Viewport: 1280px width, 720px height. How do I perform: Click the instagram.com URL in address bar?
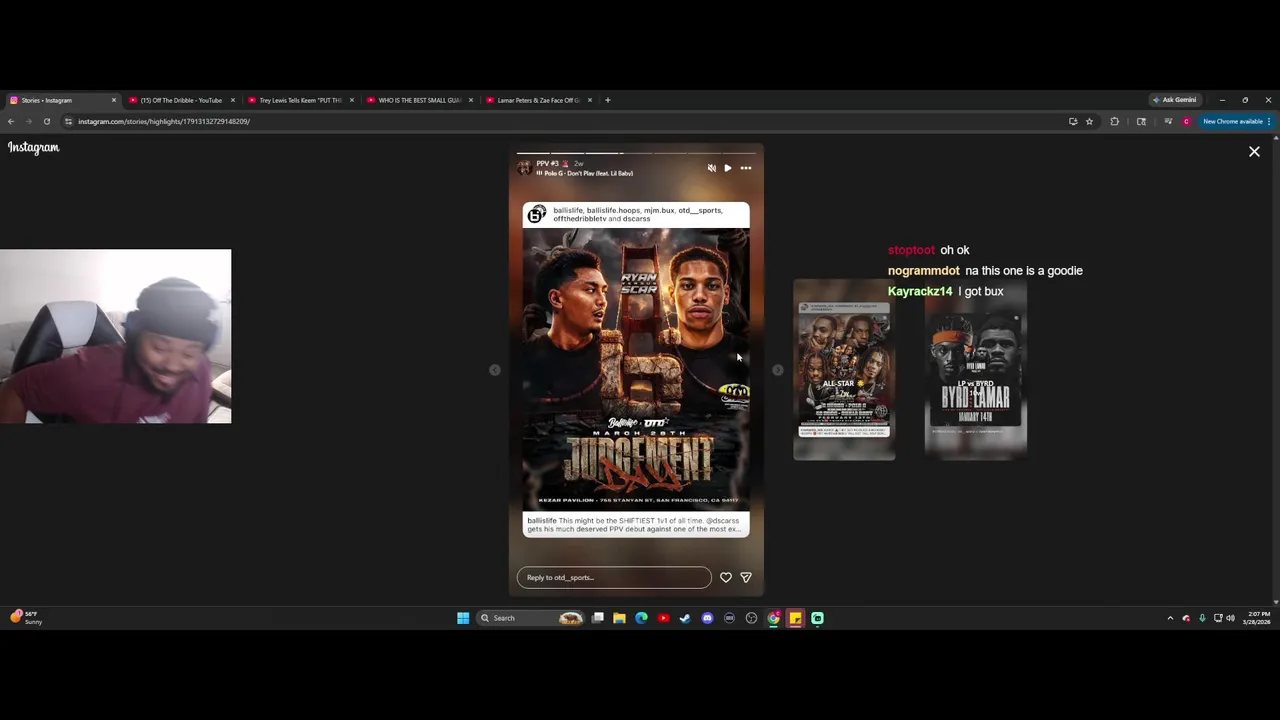164,121
